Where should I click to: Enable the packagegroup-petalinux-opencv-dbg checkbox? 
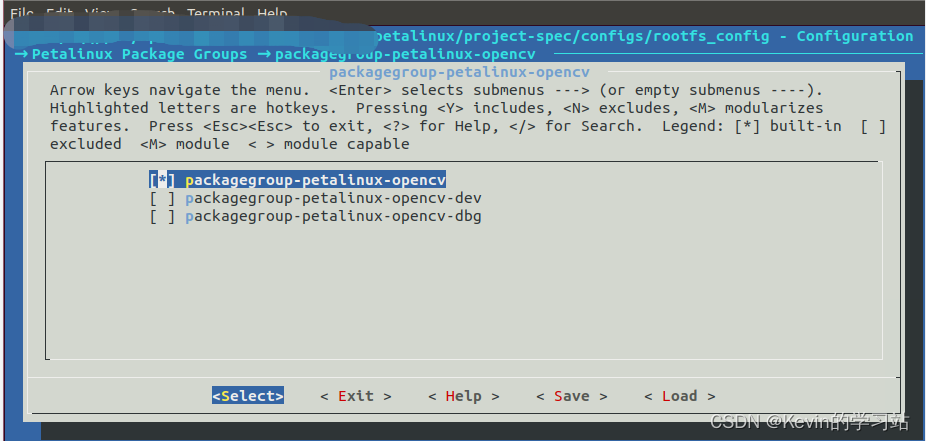click(x=162, y=216)
